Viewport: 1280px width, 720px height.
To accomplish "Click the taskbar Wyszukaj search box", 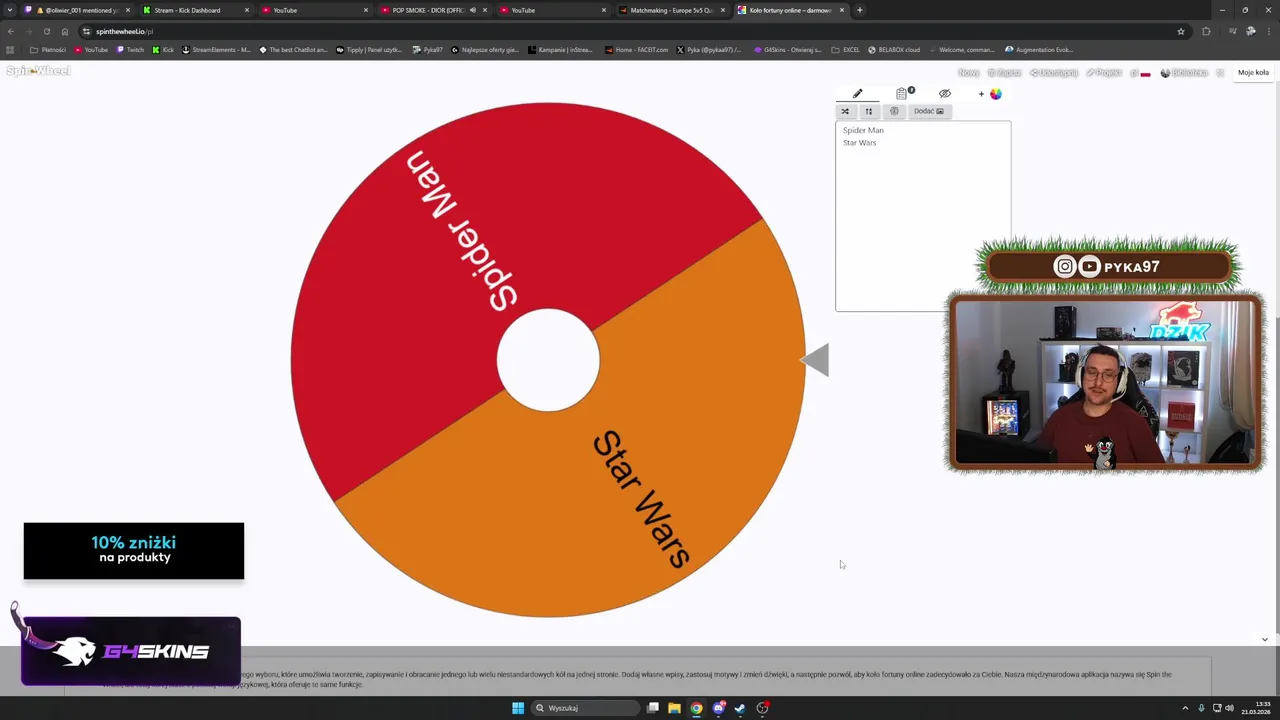I will pyautogui.click(x=585, y=708).
